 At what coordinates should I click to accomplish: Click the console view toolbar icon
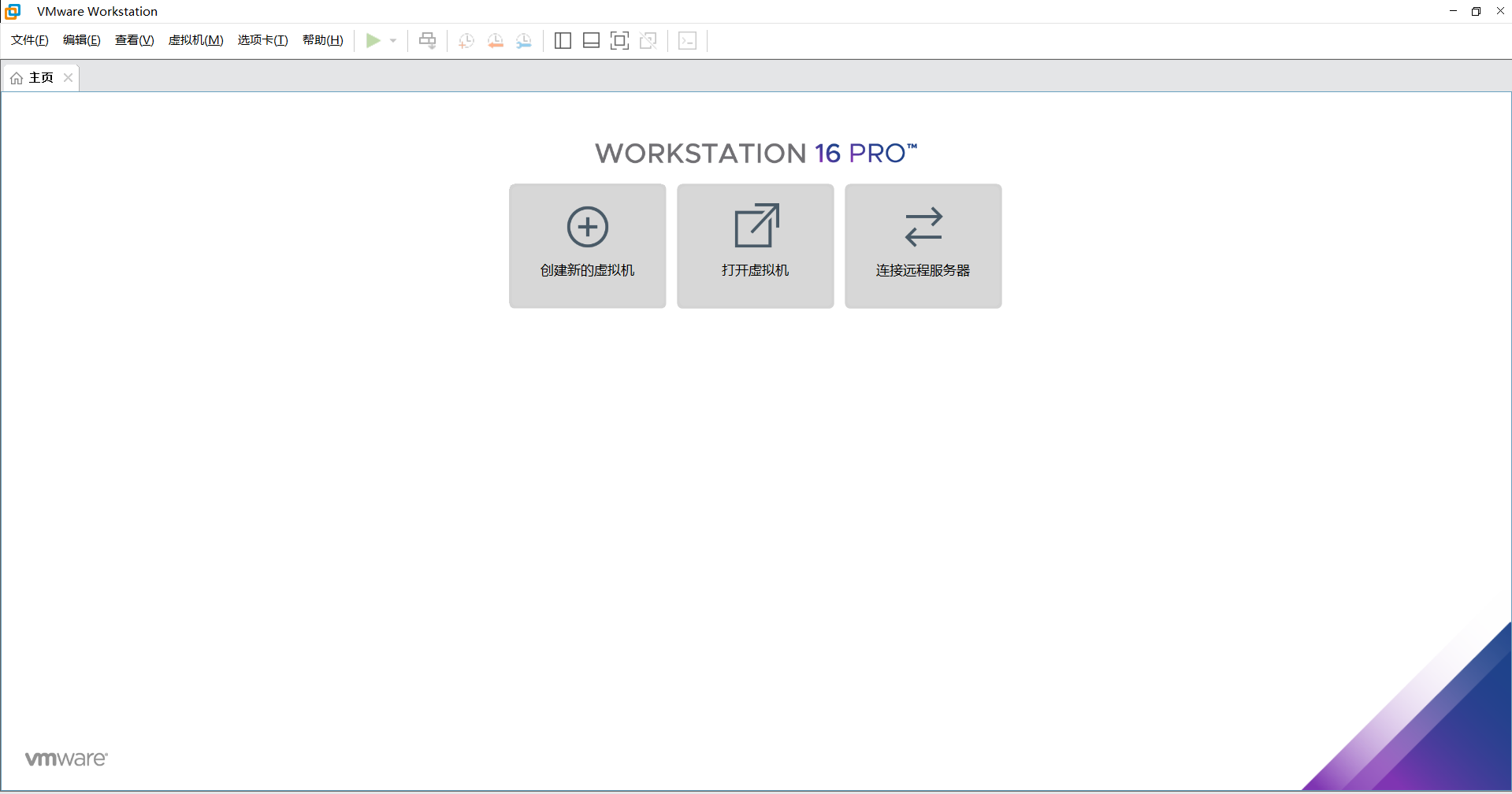[x=688, y=41]
